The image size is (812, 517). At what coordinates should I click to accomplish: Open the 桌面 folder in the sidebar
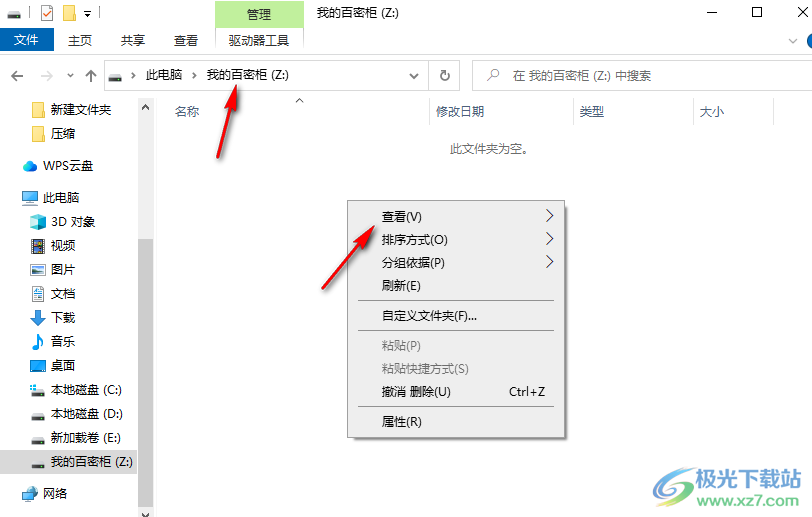coord(63,366)
